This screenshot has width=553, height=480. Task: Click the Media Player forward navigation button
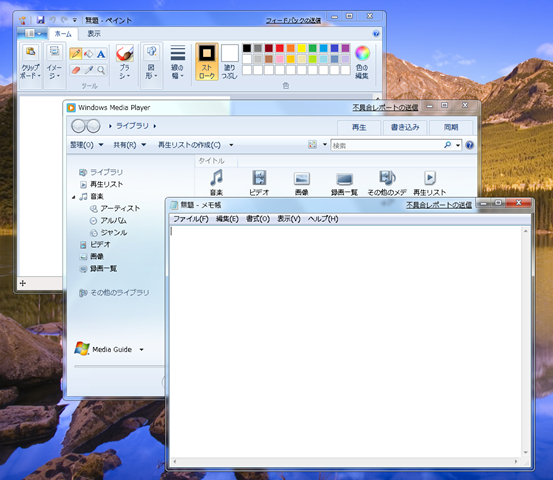[x=93, y=126]
